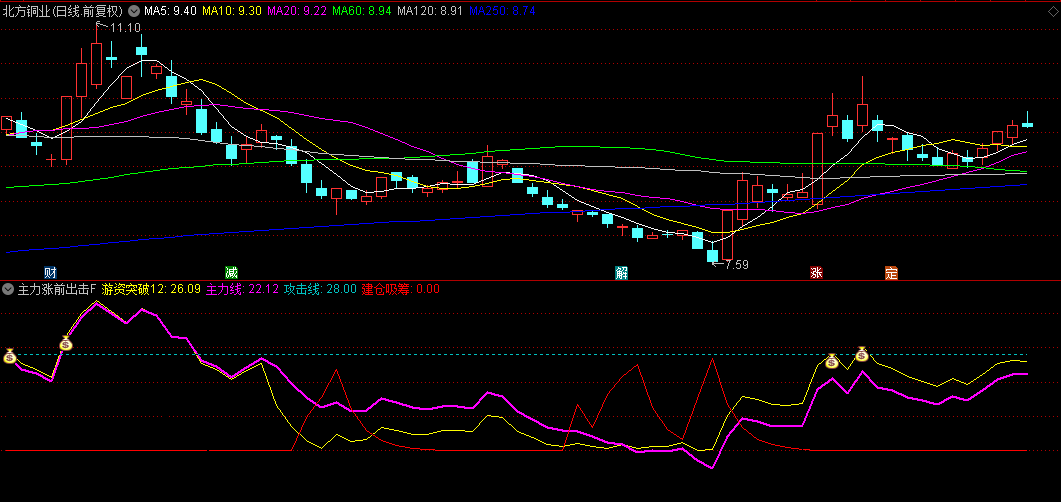Click the red 涨 event marker
This screenshot has height=502, width=1061.
(x=816, y=272)
